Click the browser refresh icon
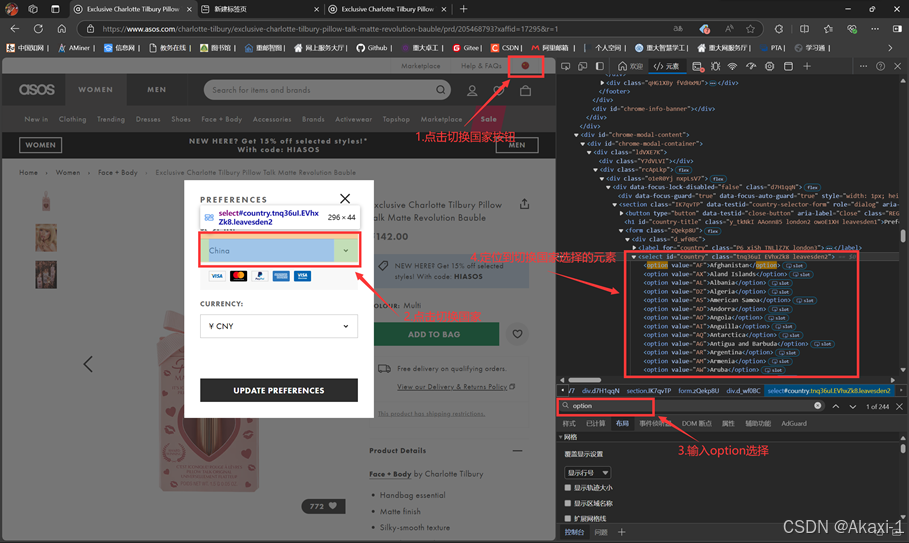The height and width of the screenshot is (543, 909). click(38, 28)
